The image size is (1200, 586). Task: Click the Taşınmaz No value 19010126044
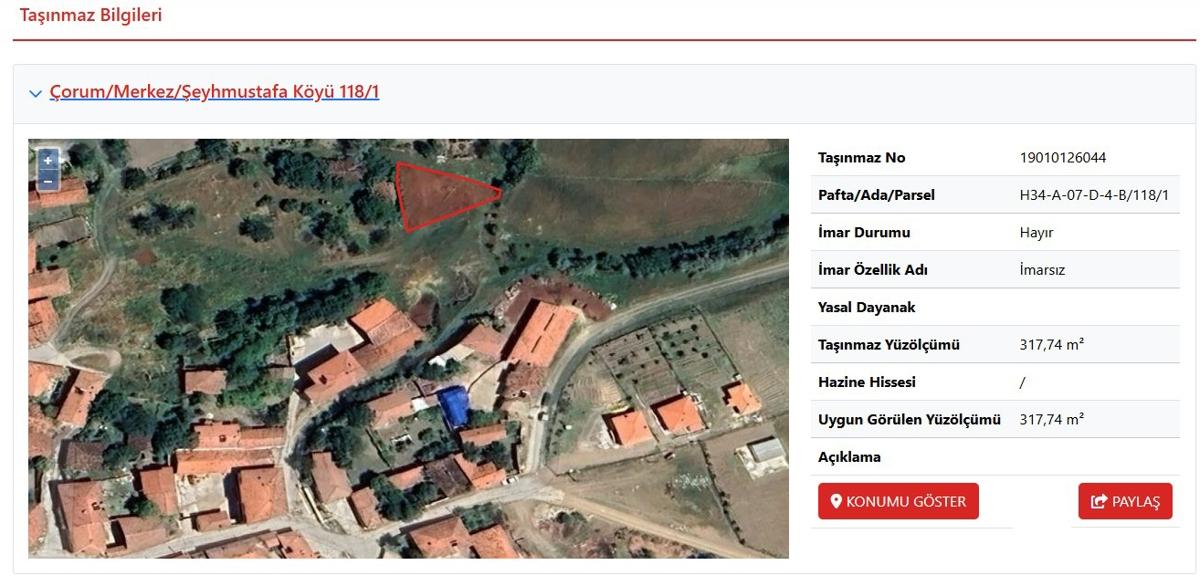[1062, 158]
